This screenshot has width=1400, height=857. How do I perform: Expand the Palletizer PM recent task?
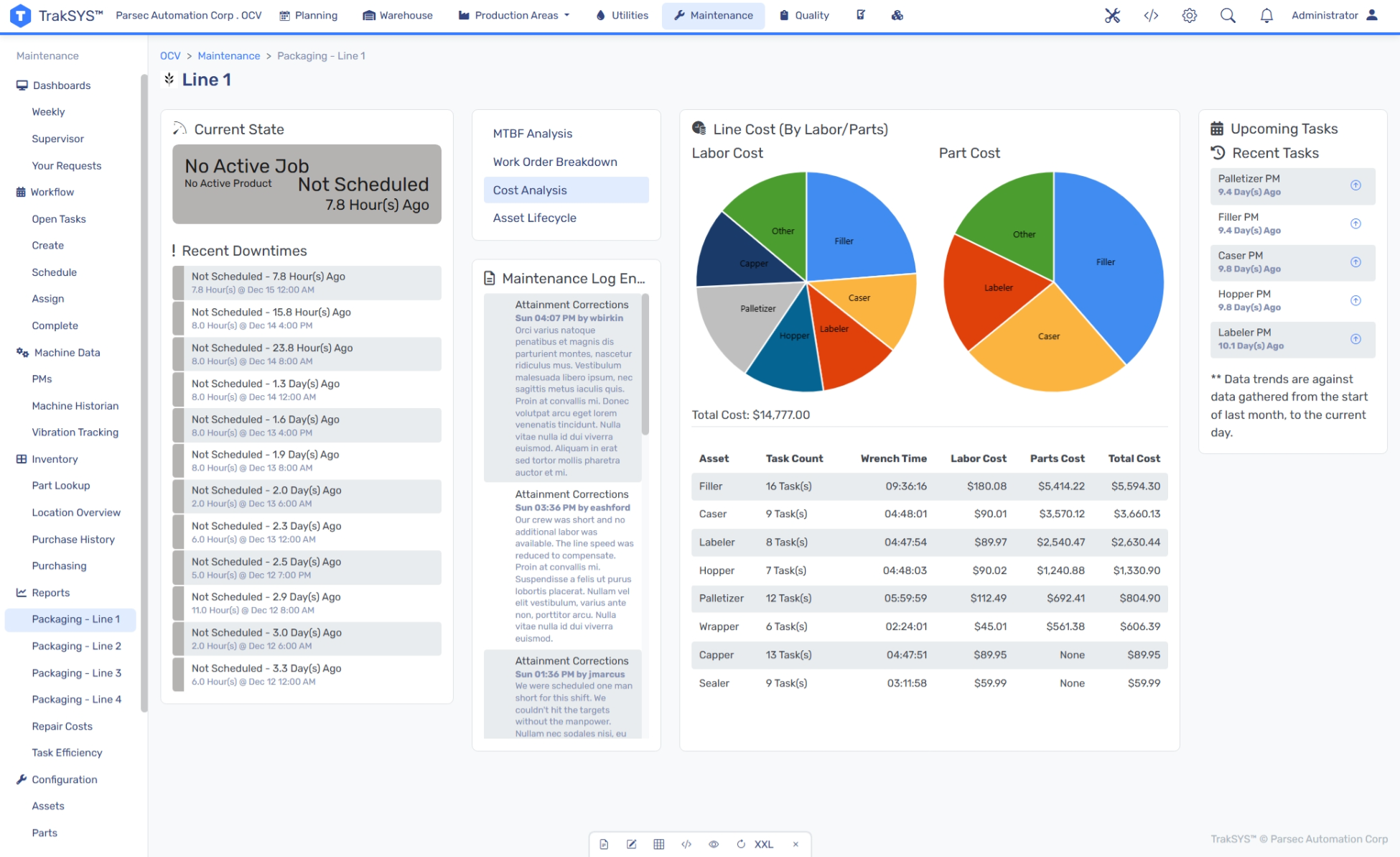click(1355, 185)
